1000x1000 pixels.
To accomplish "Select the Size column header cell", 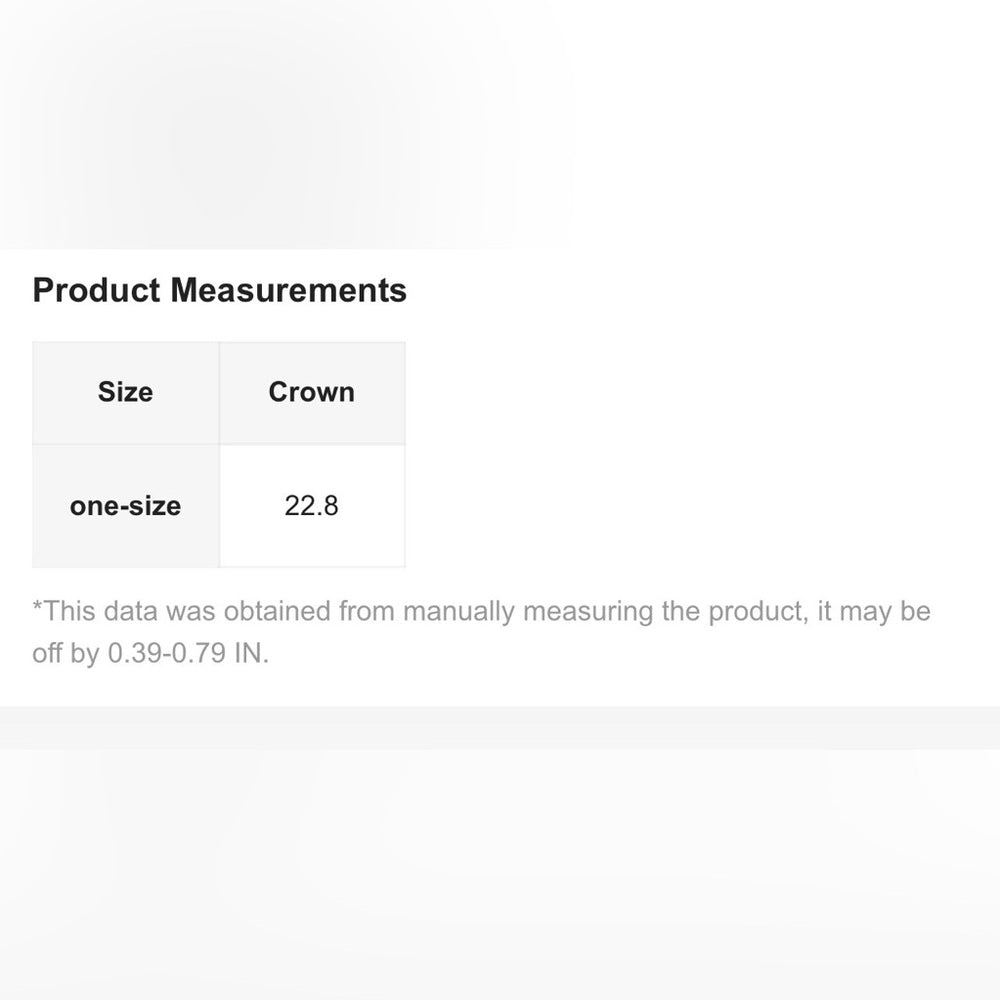I will (x=126, y=392).
